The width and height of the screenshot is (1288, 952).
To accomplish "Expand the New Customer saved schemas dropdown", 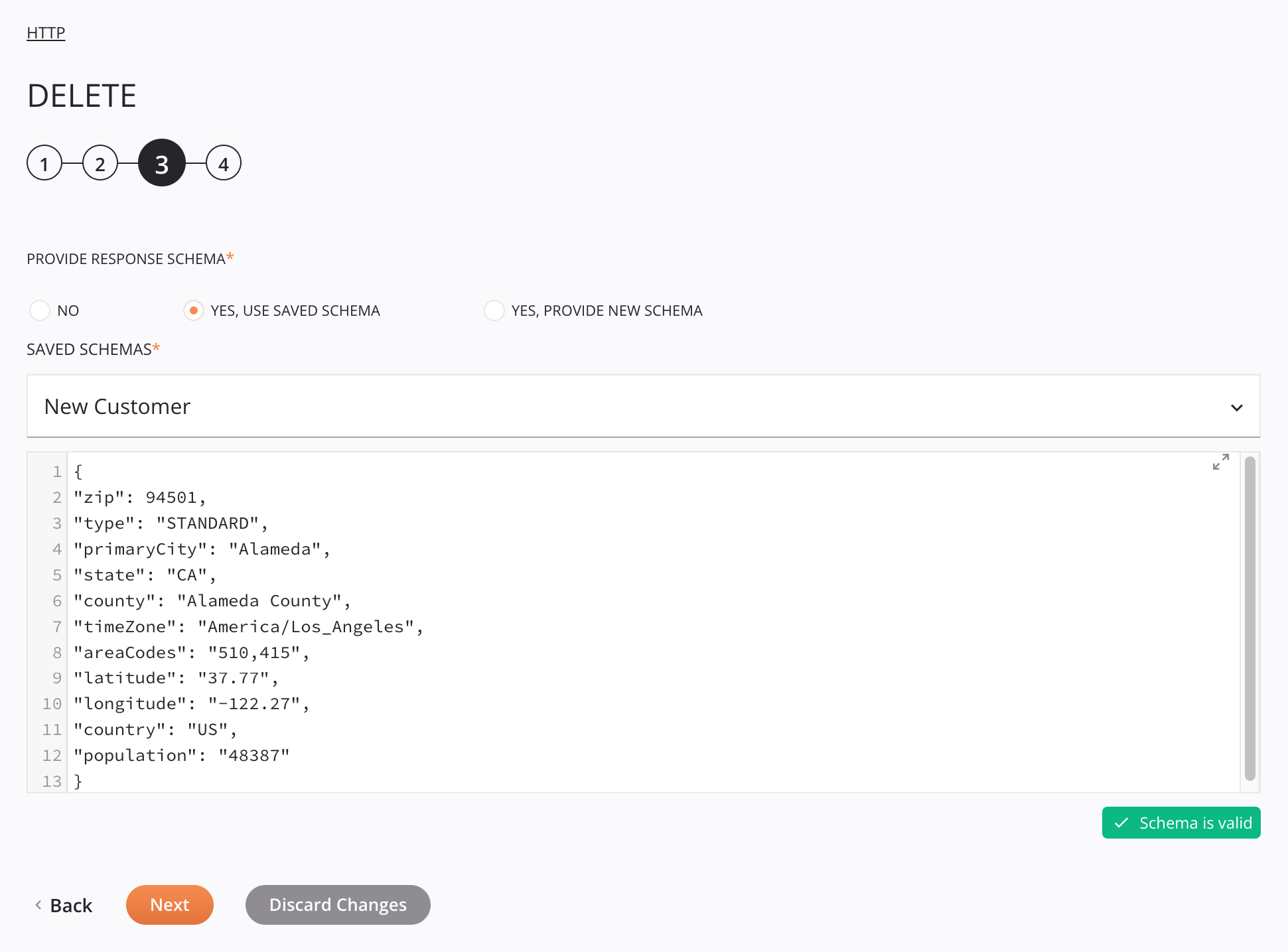I will pyautogui.click(x=1237, y=408).
